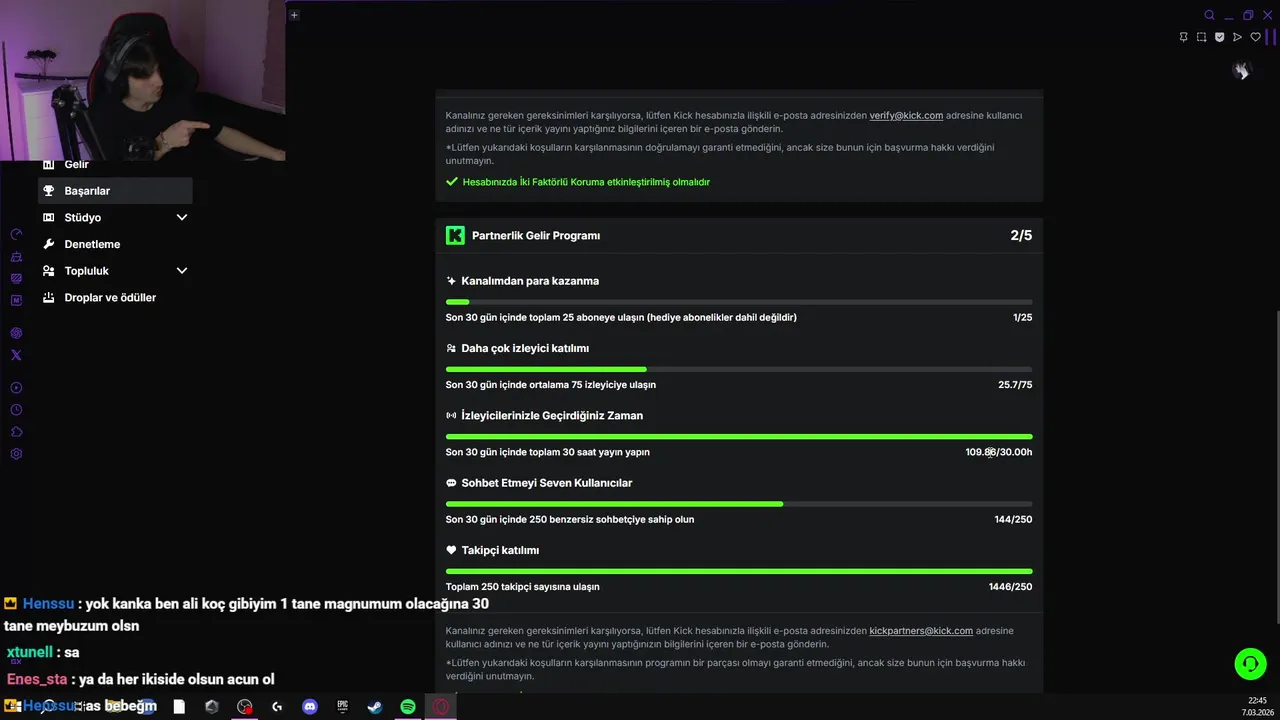Open Discord from the taskbar
Image resolution: width=1280 pixels, height=720 pixels.
click(x=310, y=707)
